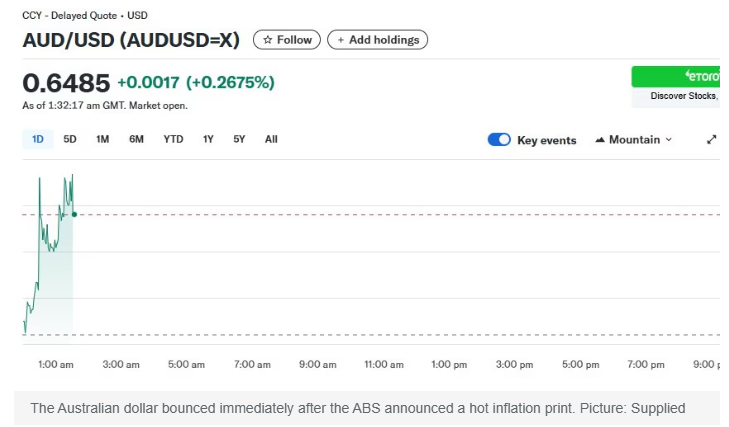Select the 5Y time range
Viewport: 729px width, 427px height.
pyautogui.click(x=239, y=139)
